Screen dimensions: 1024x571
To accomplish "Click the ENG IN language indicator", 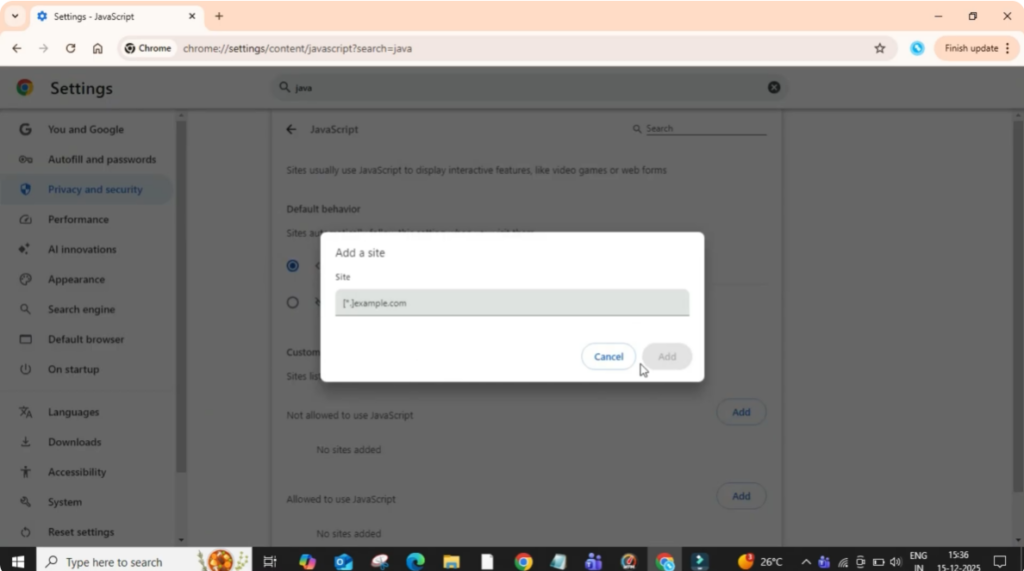I will pyautogui.click(x=918, y=562).
